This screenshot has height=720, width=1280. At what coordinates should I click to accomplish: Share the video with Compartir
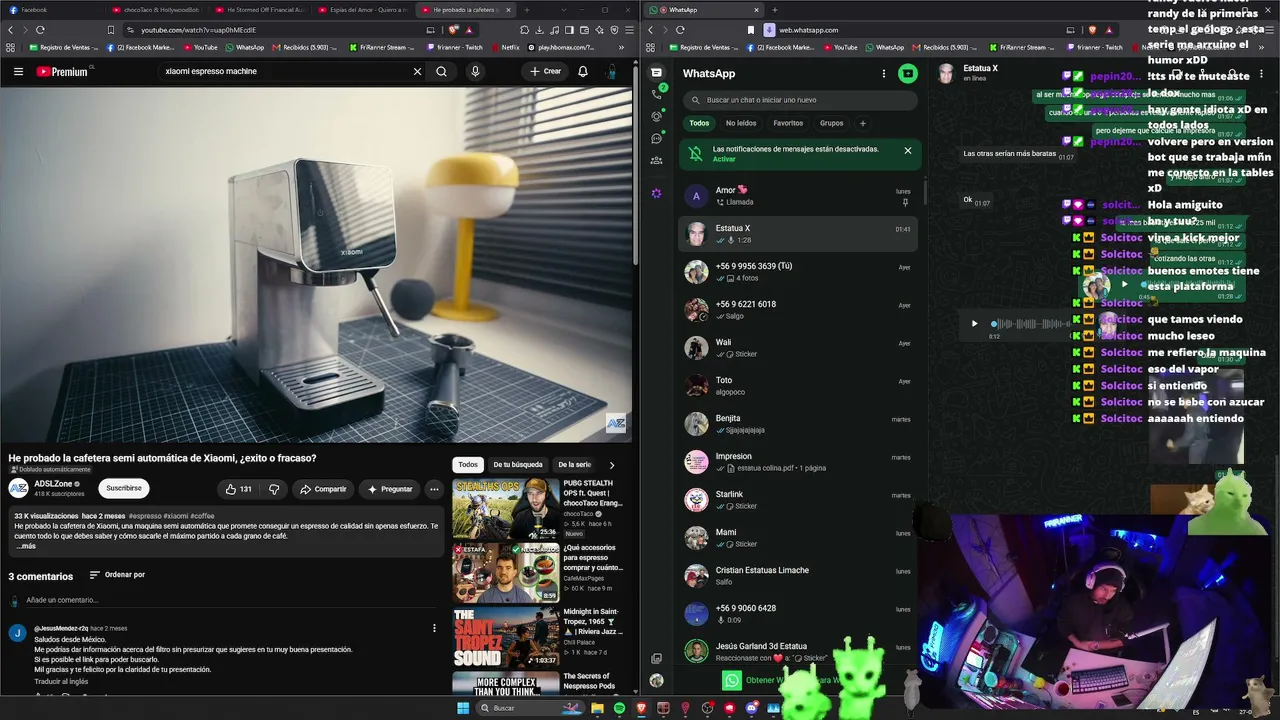(x=322, y=489)
